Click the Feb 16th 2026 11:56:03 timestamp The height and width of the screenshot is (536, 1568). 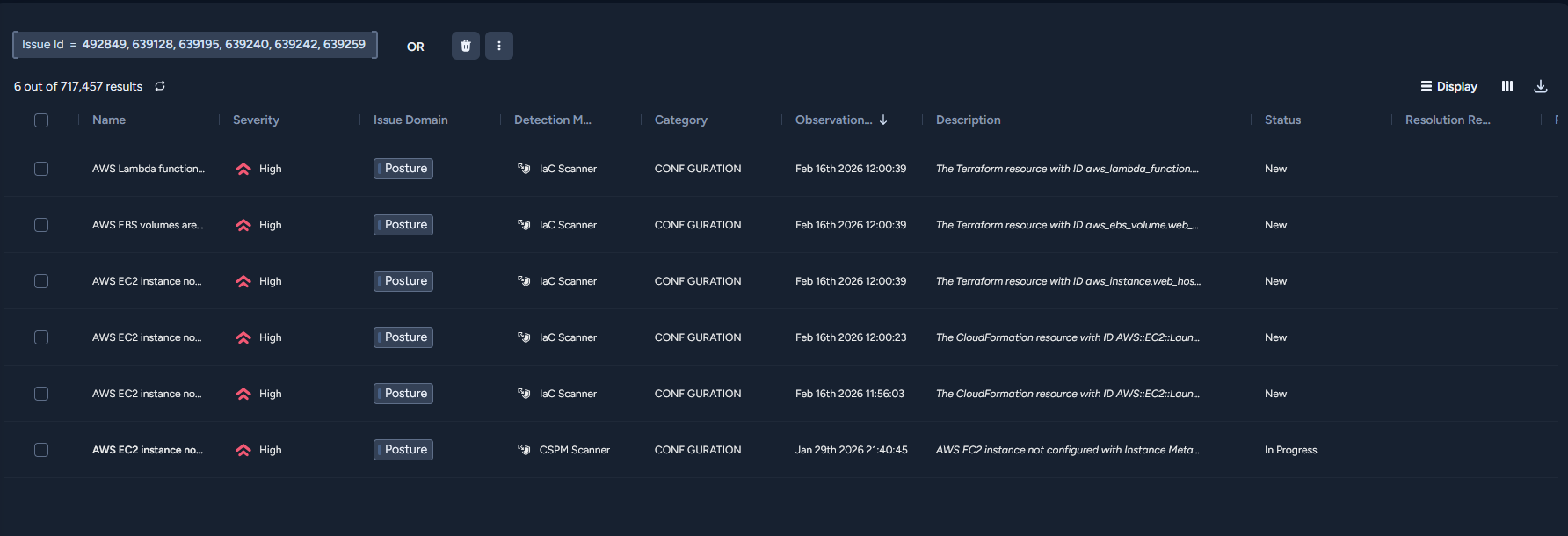850,394
